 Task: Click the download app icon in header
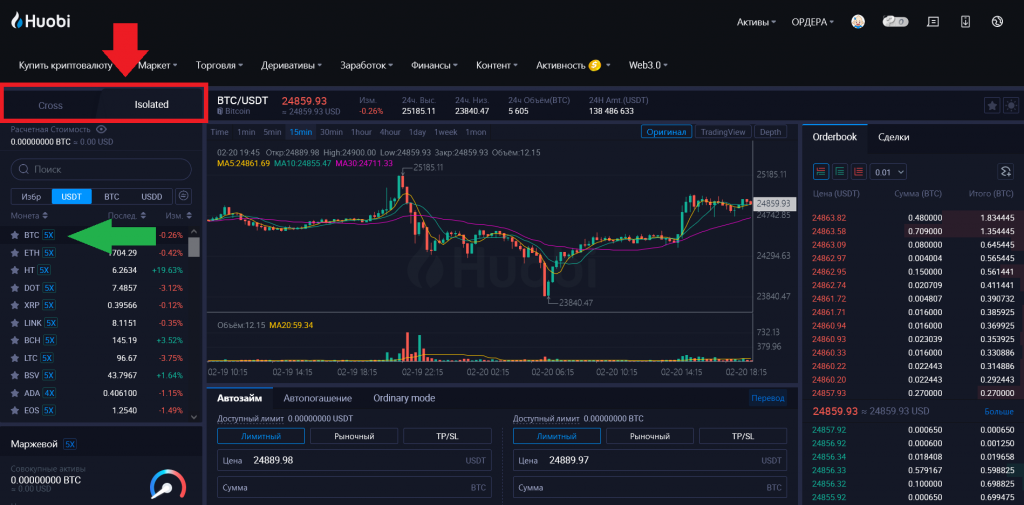click(x=965, y=22)
